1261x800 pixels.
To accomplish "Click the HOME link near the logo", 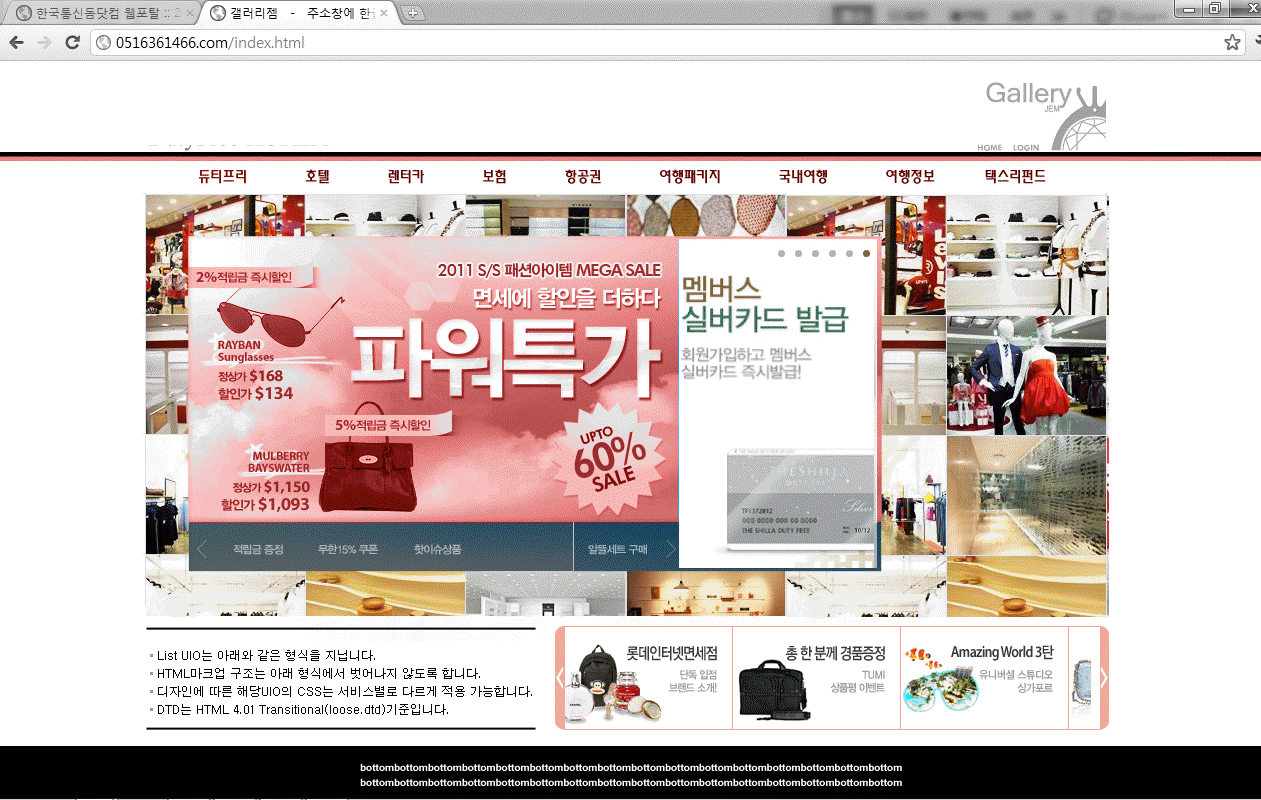I will (989, 148).
